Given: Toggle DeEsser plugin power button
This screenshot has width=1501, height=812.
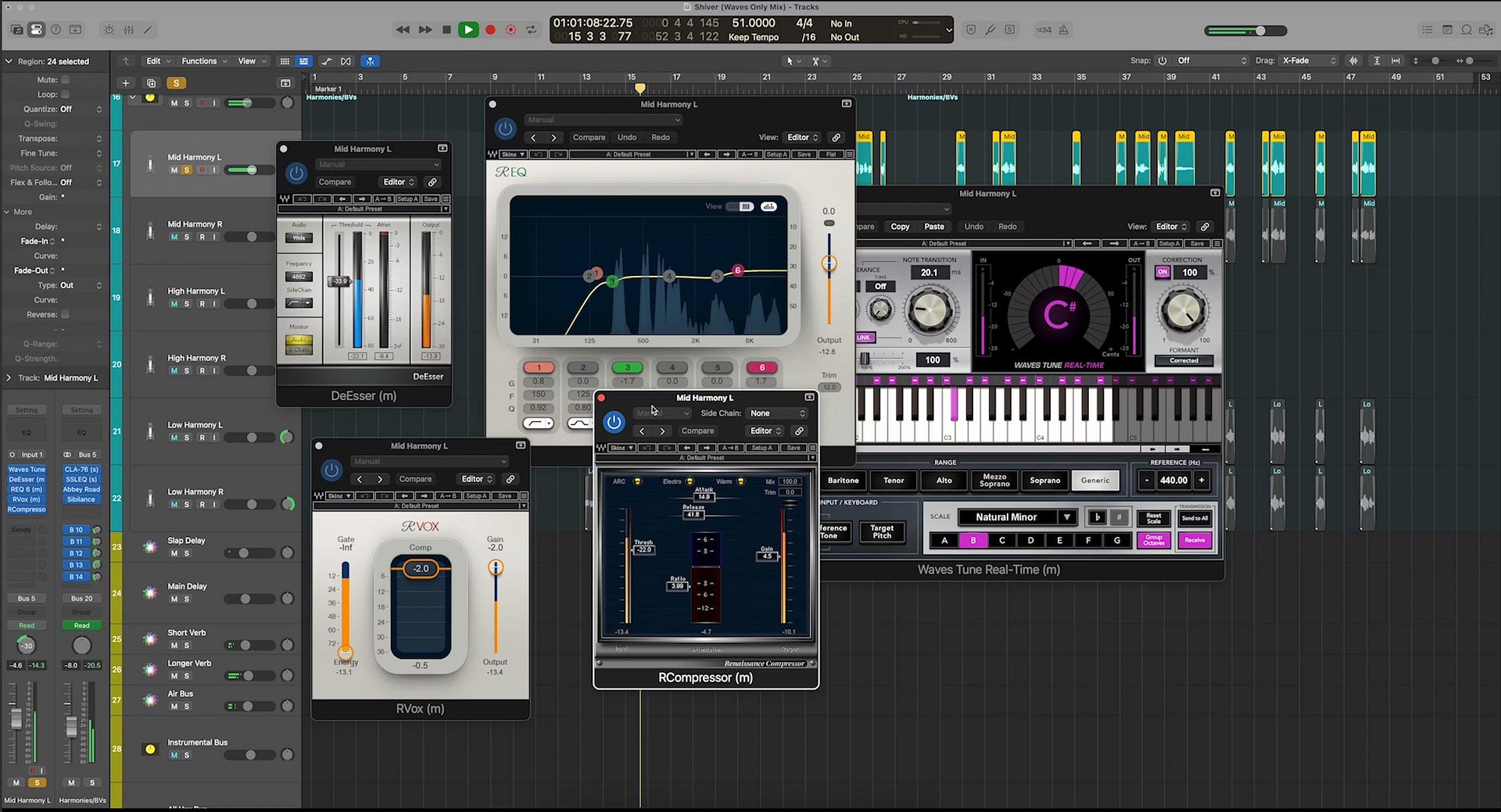Looking at the screenshot, I should [296, 173].
